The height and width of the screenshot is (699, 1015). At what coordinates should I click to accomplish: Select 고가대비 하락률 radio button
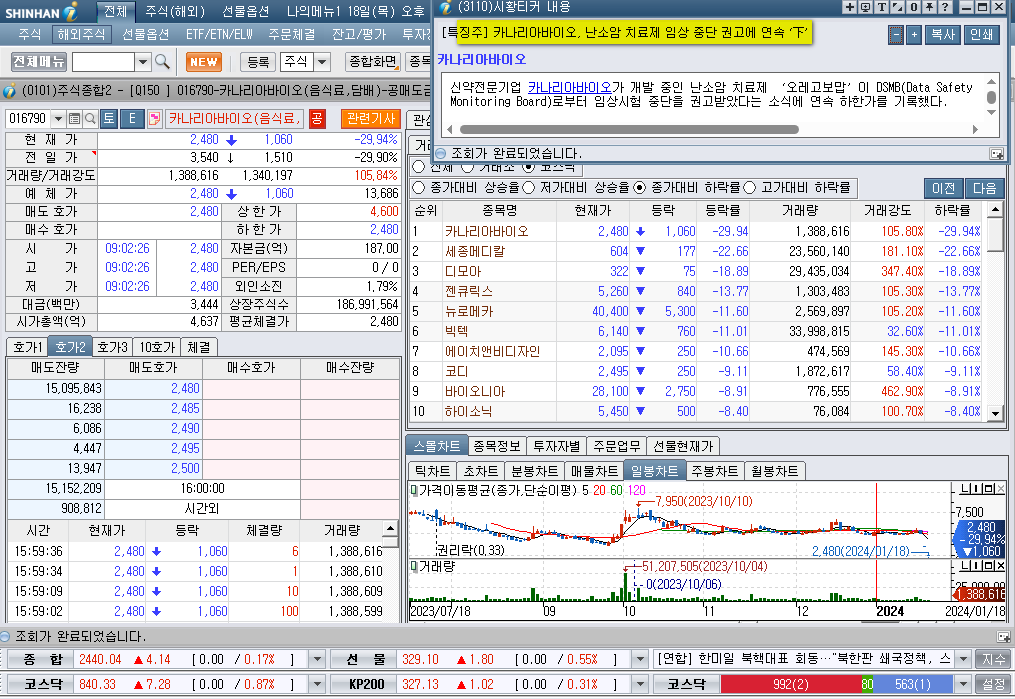coord(750,188)
